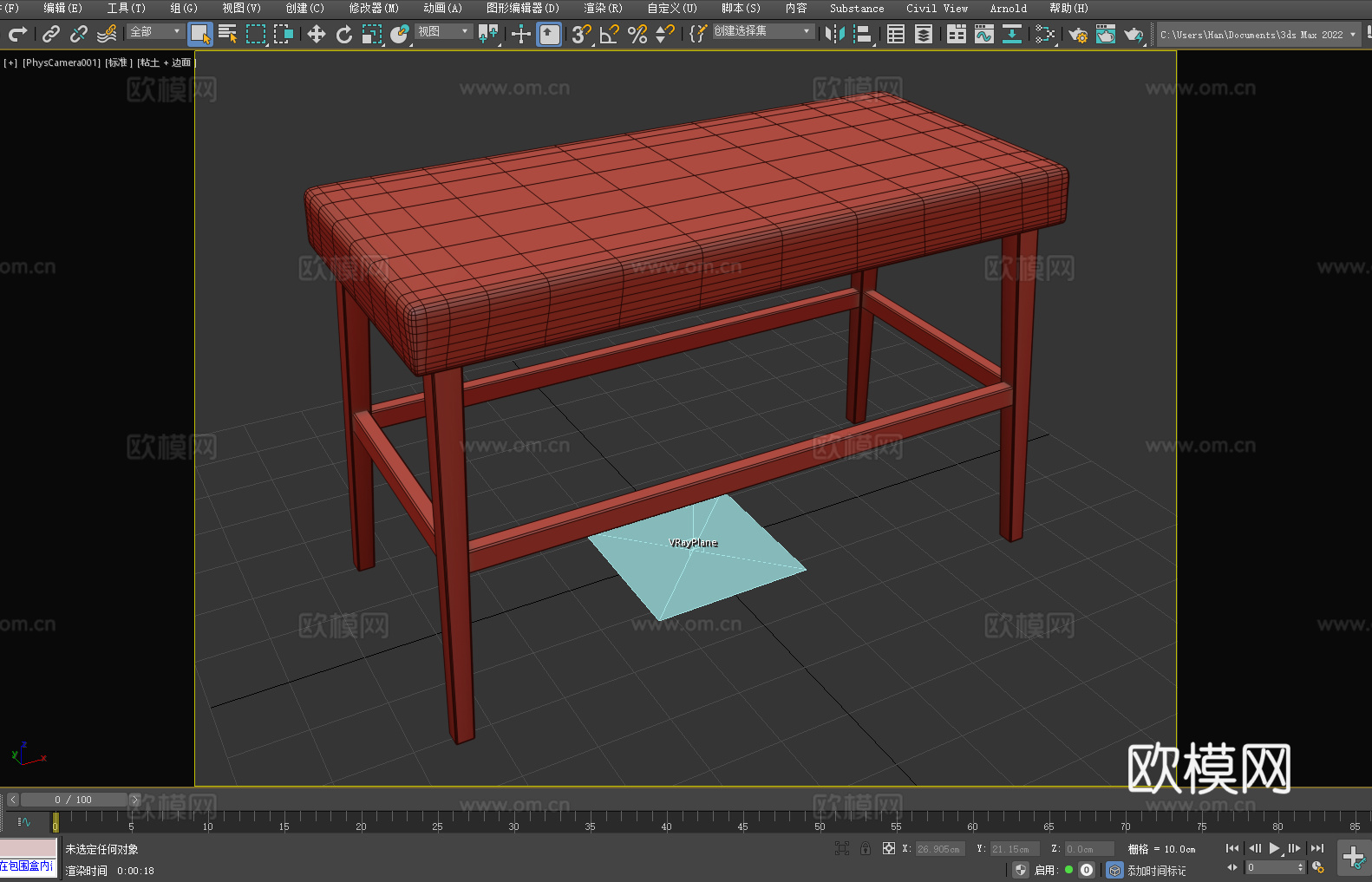Toggle the Selection Lock padlock
This screenshot has height=882, width=1372.
(866, 848)
